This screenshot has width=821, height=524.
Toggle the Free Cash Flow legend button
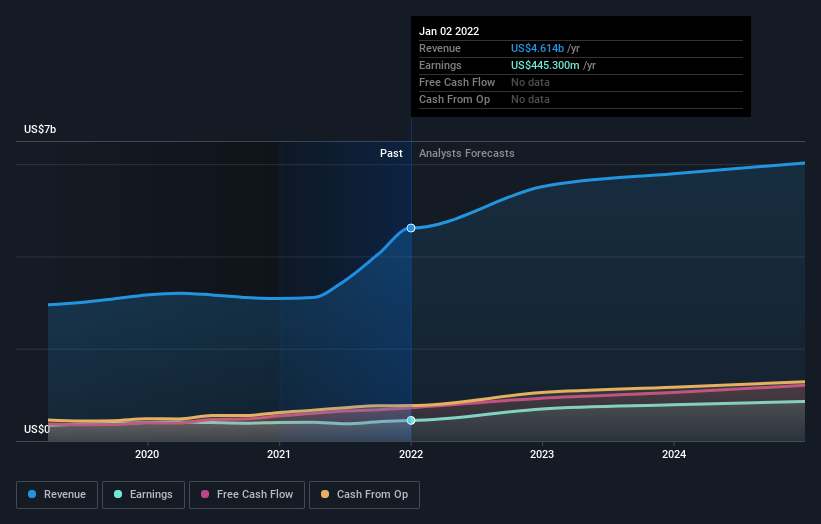[x=247, y=495]
